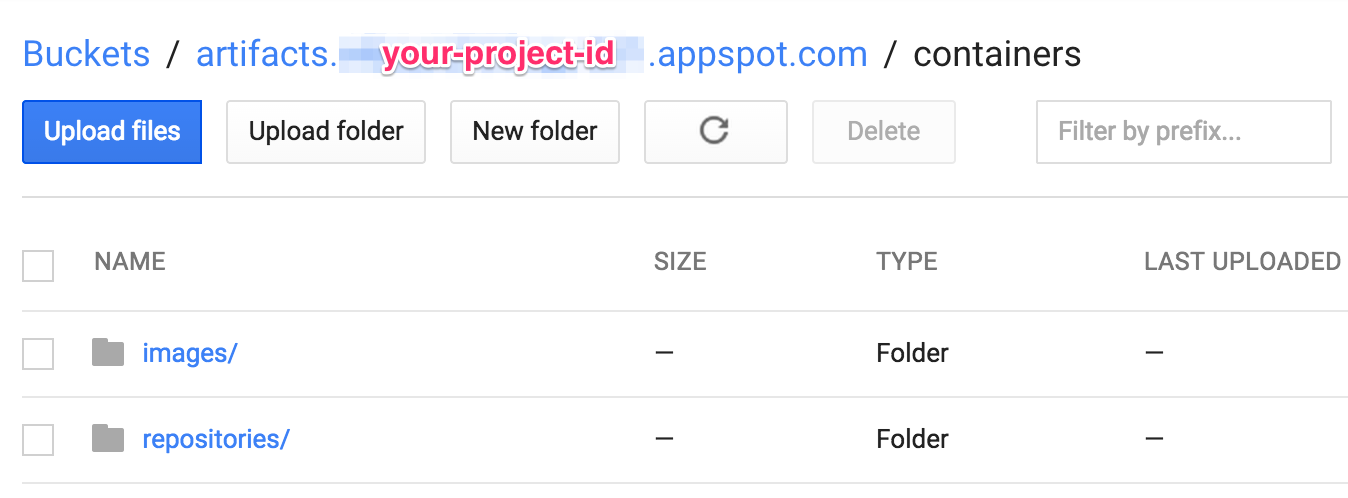Click the refresh icon button

715,131
